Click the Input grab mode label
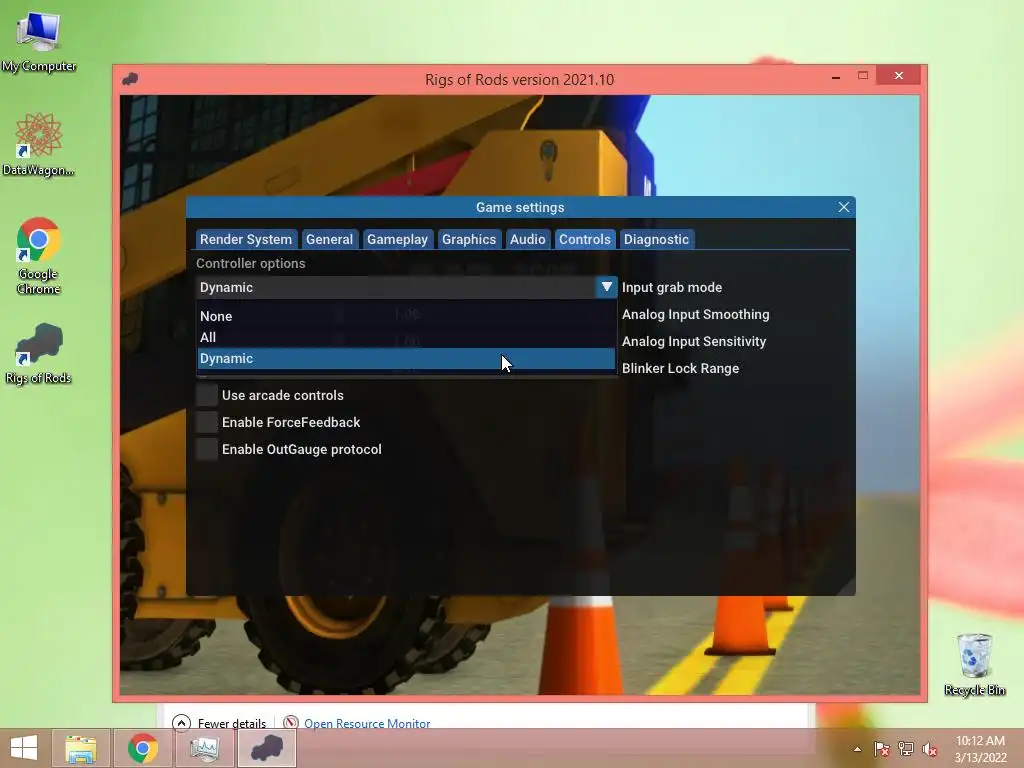Screen dimensions: 1024x768 (x=672, y=287)
